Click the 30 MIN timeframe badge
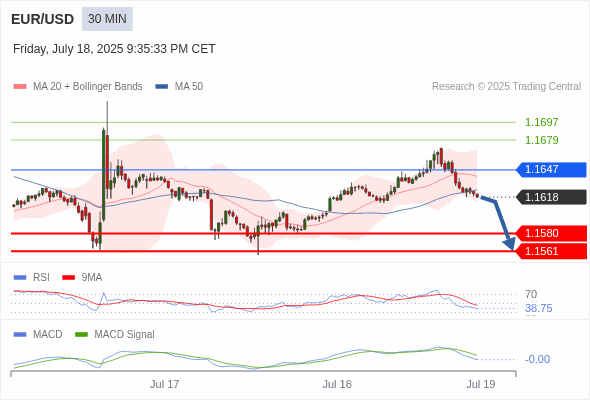The height and width of the screenshot is (400, 590). tap(107, 19)
